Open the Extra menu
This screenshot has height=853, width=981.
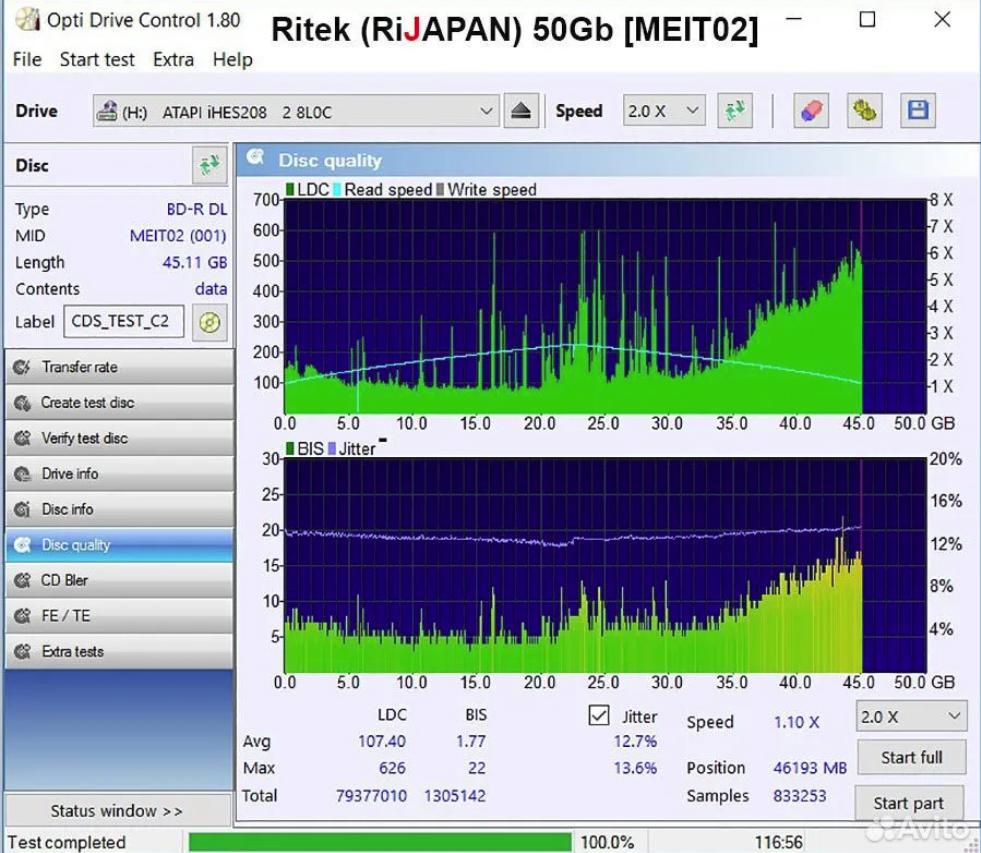pos(173,59)
